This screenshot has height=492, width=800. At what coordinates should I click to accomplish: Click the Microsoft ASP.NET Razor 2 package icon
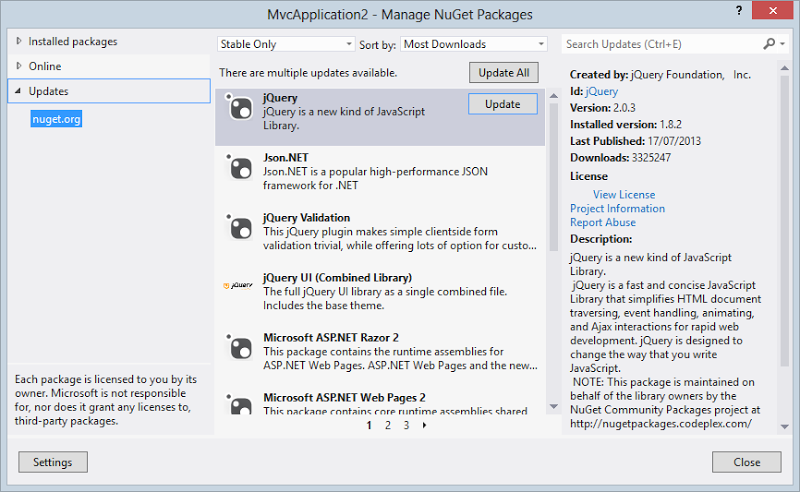(x=239, y=347)
